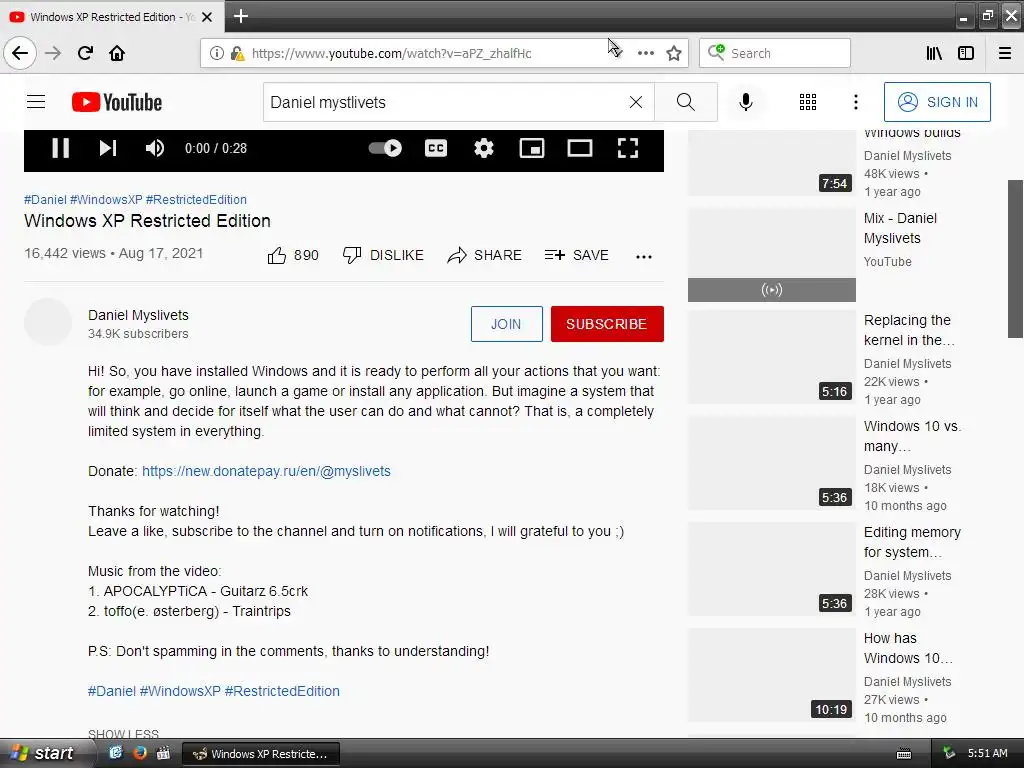
Task: Launch Firefox from quick launch bar
Action: click(139, 753)
